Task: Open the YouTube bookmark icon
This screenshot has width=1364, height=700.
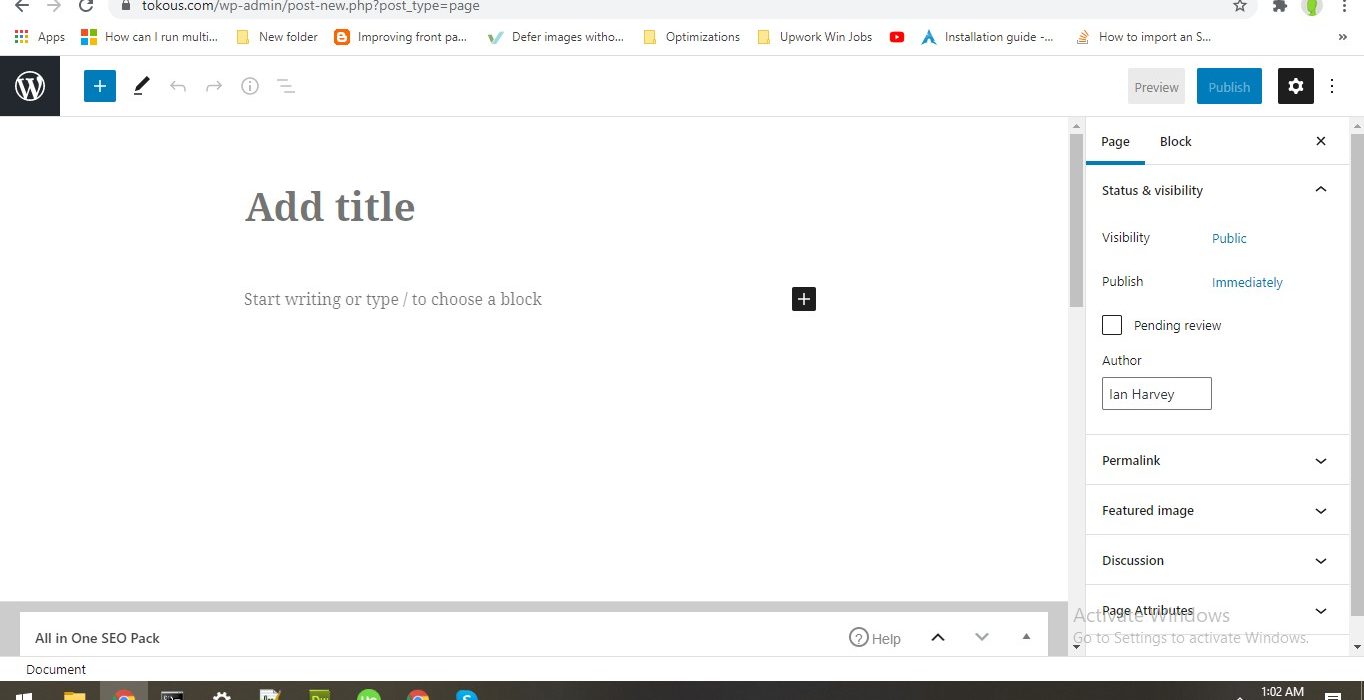Action: click(x=897, y=37)
